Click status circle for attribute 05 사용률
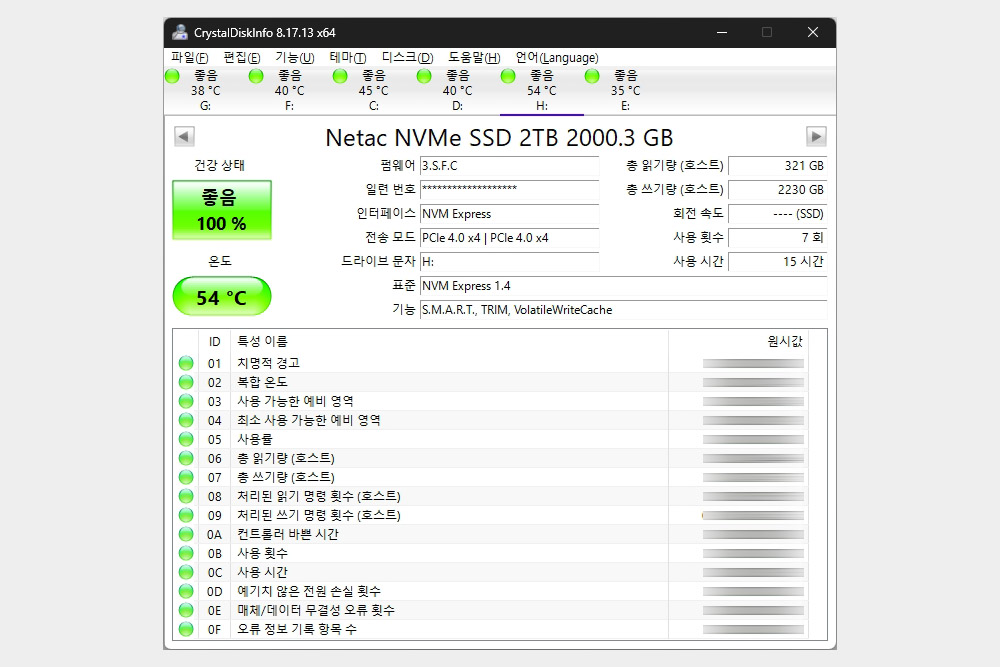The image size is (1000, 667). [186, 439]
